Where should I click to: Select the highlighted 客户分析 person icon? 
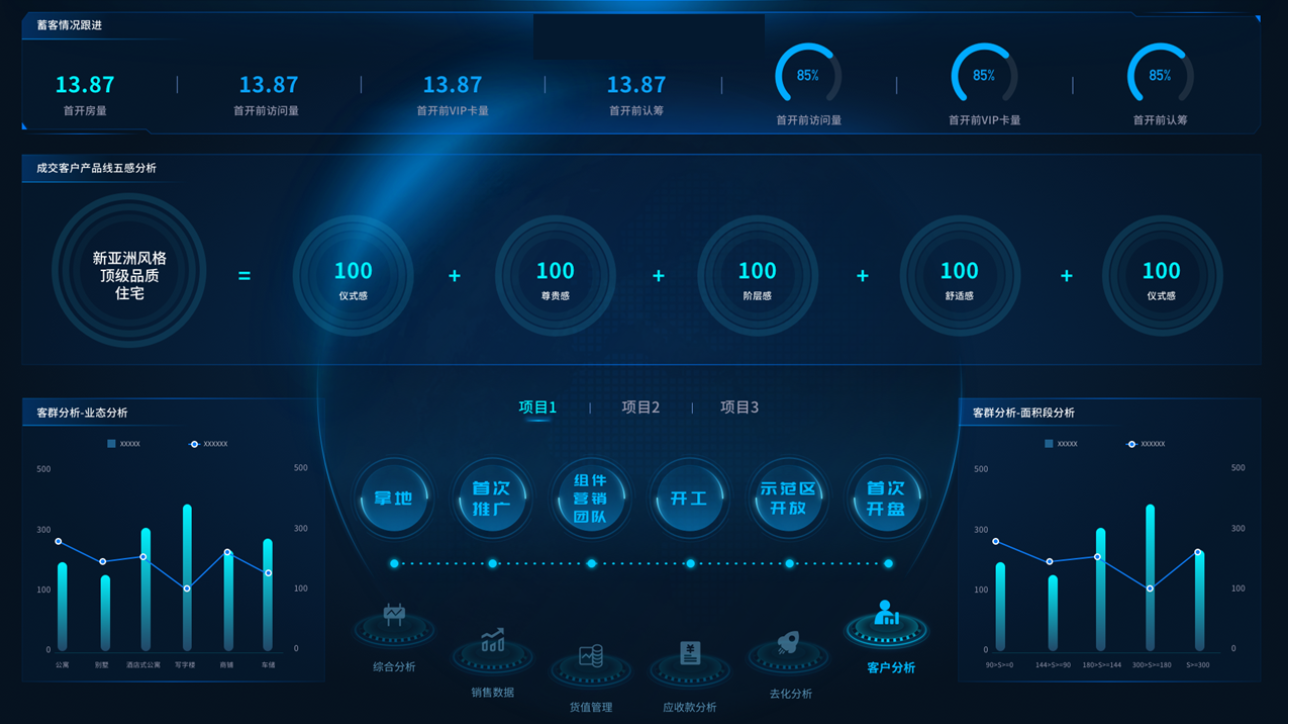[x=886, y=614]
